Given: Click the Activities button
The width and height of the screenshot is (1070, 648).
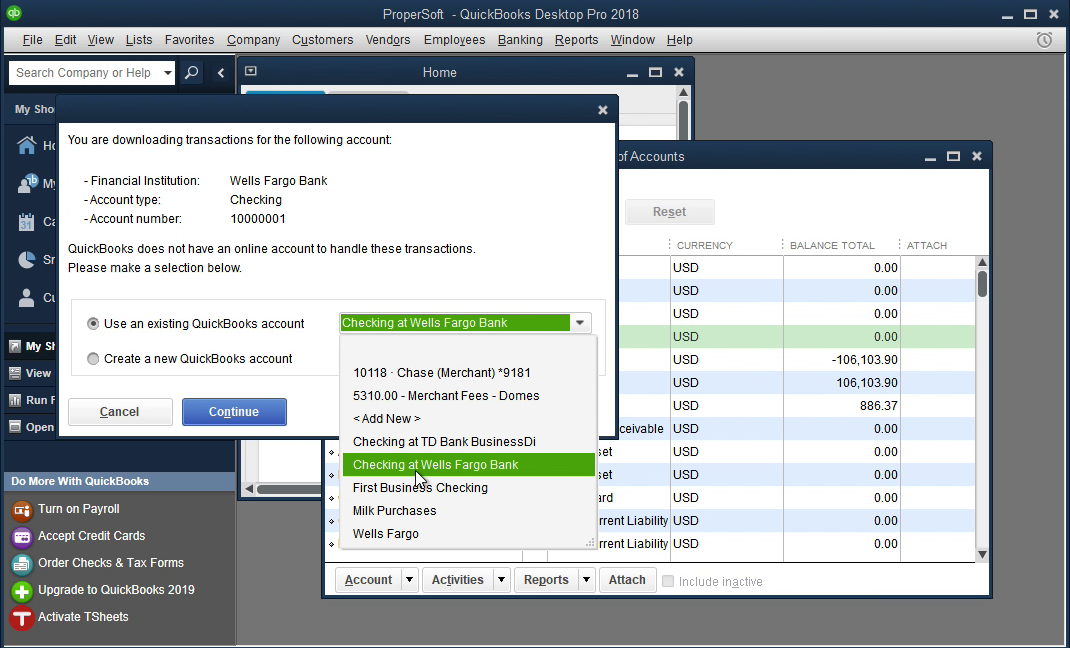Looking at the screenshot, I should pyautogui.click(x=457, y=580).
